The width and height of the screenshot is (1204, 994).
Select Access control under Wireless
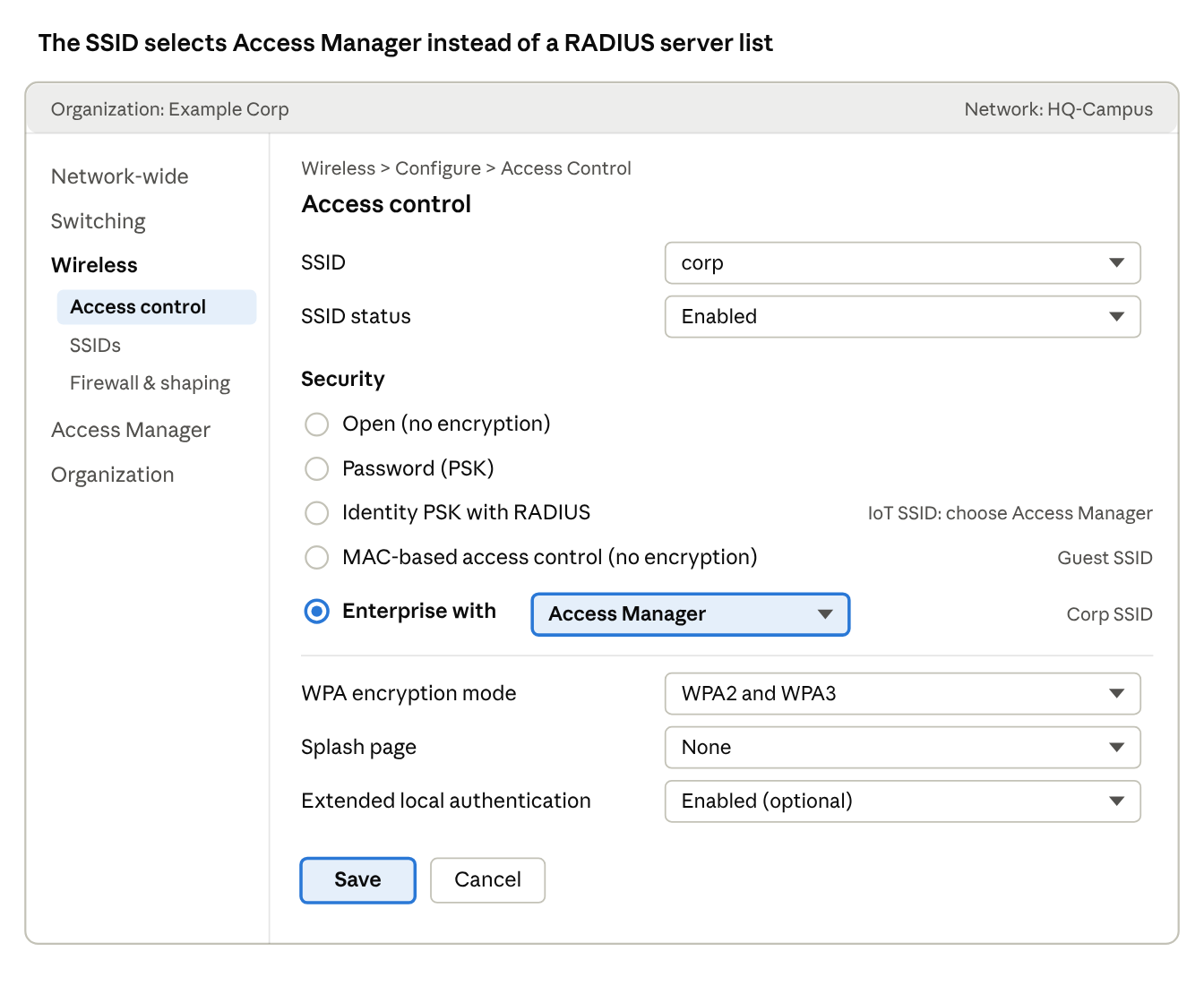pyautogui.click(x=157, y=307)
